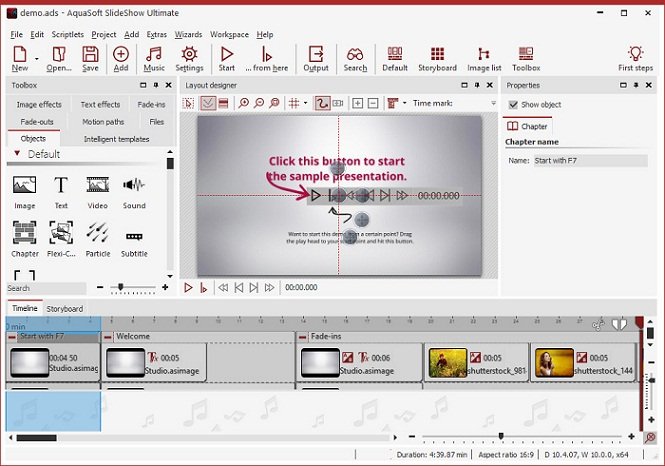Viewport: 665px width, 466px height.
Task: Open the Scriptlets menu
Action: click(x=68, y=34)
